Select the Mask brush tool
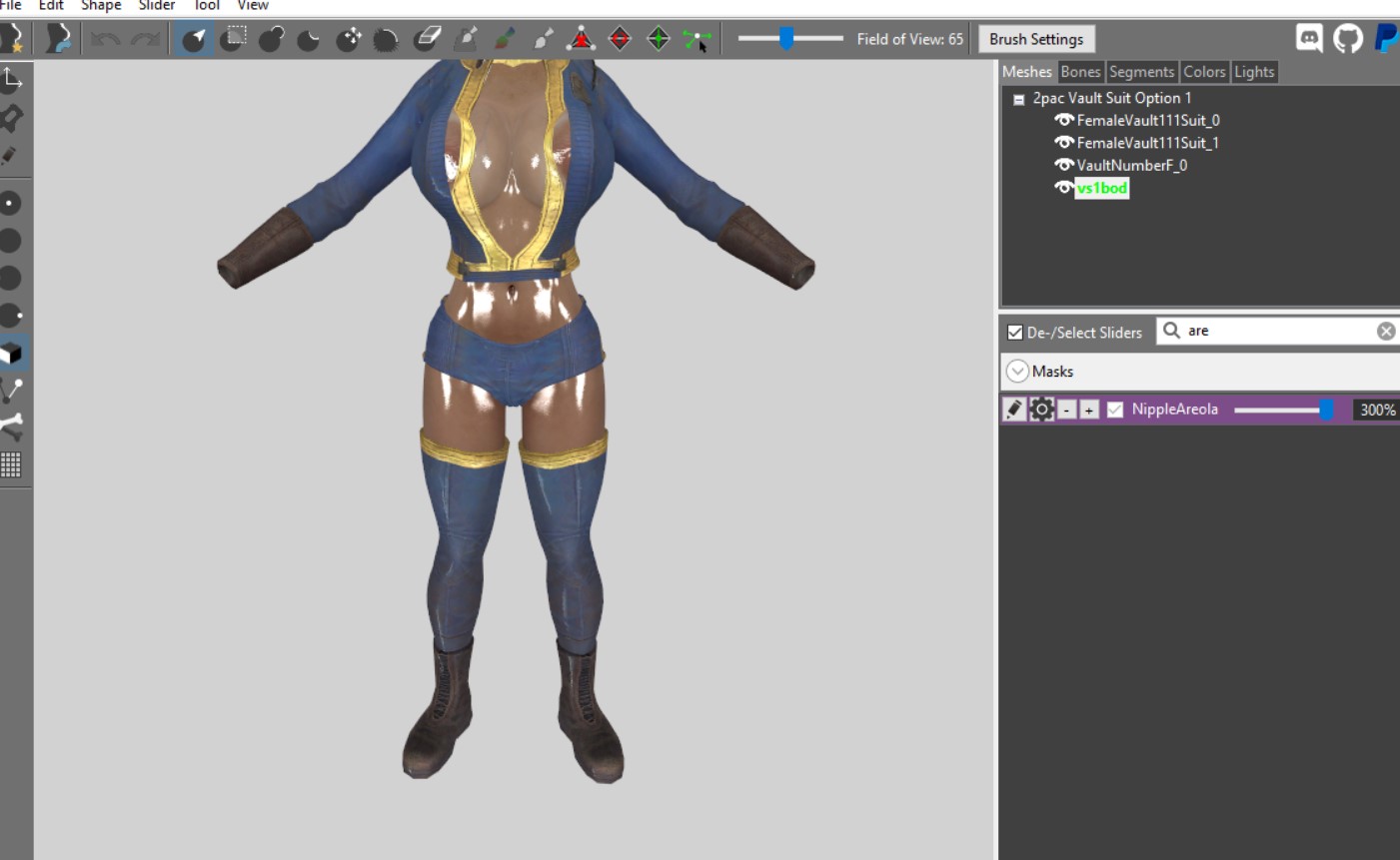This screenshot has width=1400, height=860. [x=233, y=39]
